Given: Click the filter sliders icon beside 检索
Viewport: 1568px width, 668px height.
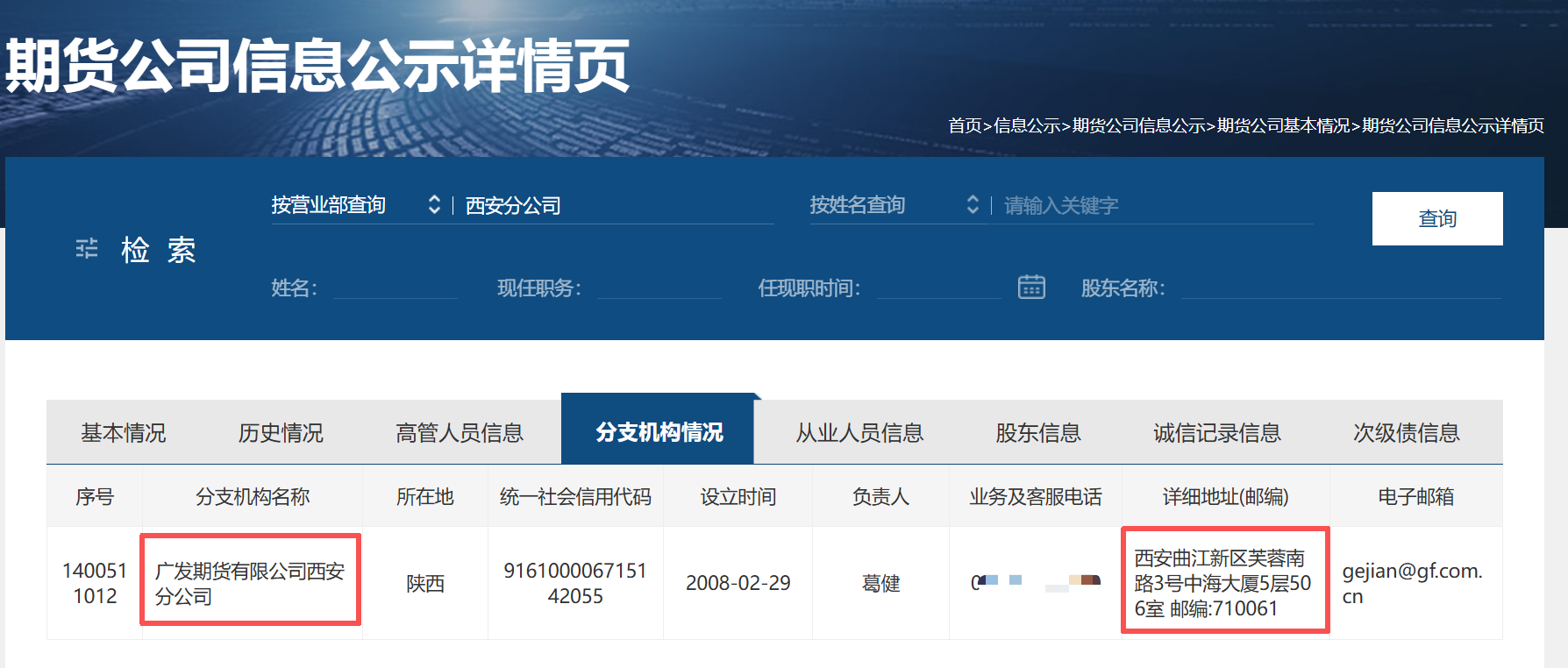Looking at the screenshot, I should tap(87, 249).
